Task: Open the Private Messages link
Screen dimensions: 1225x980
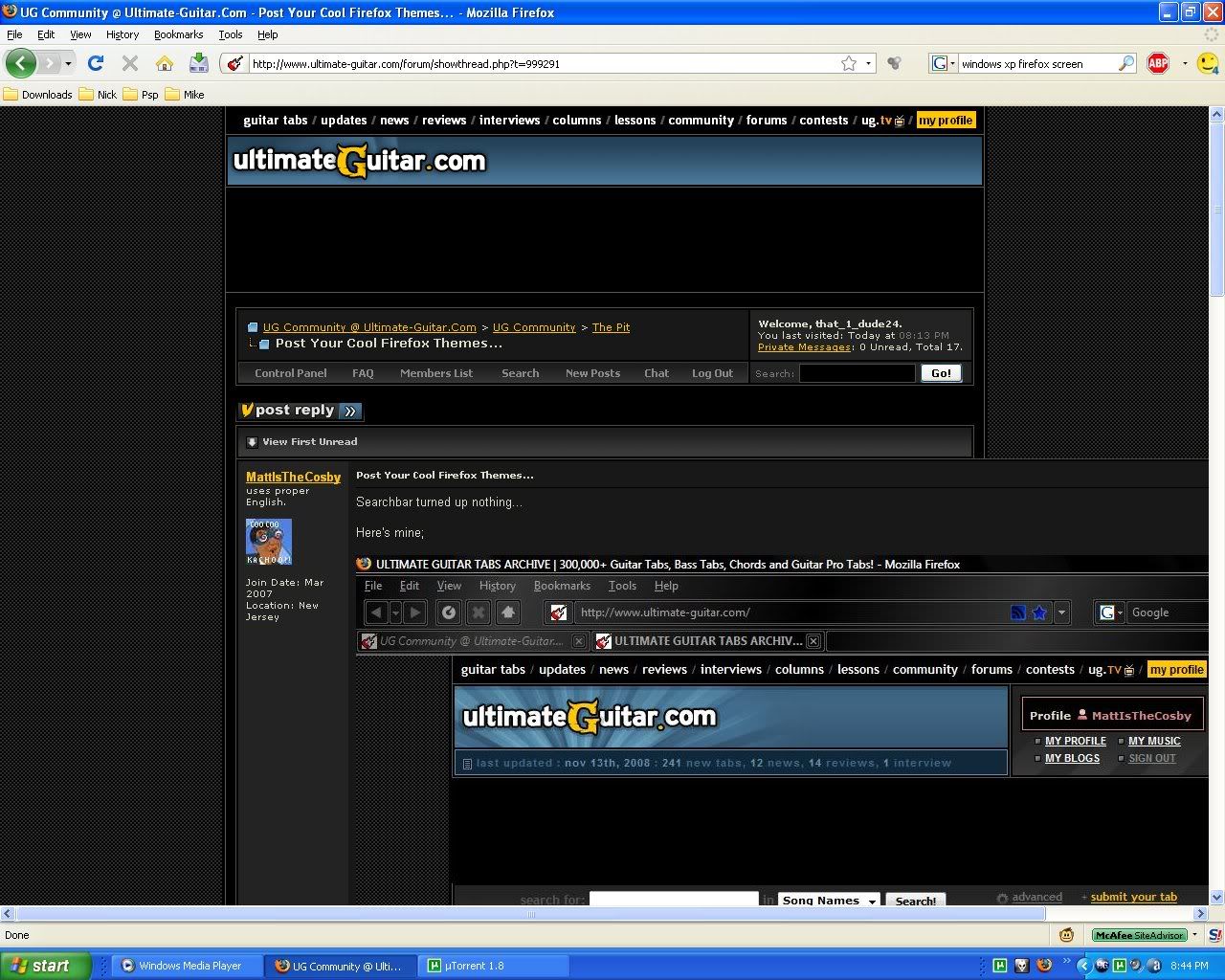Action: pos(804,347)
